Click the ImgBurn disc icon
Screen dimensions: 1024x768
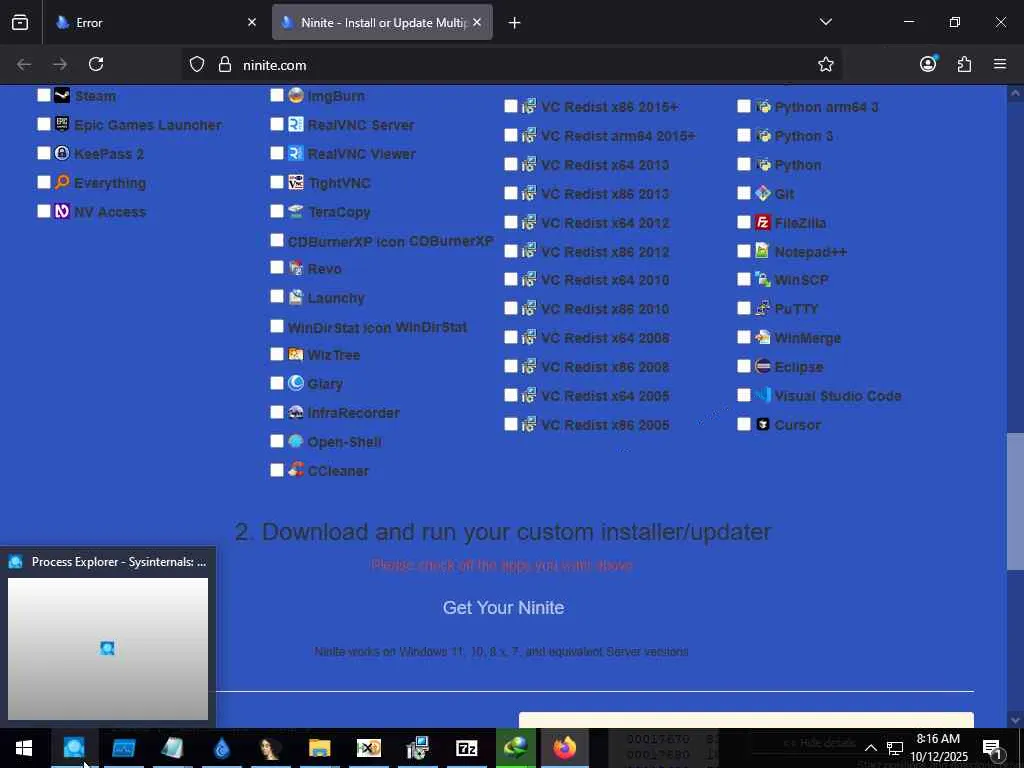pos(296,95)
